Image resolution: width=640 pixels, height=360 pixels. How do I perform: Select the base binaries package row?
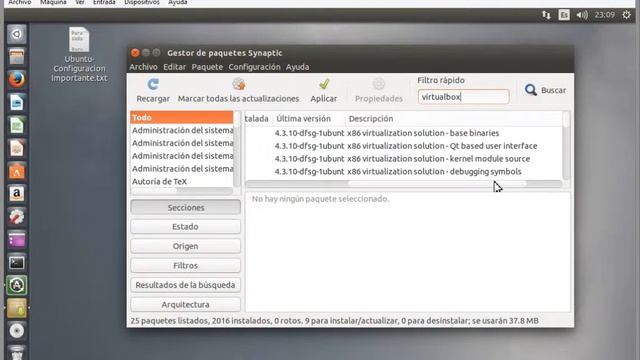pyautogui.click(x=403, y=133)
